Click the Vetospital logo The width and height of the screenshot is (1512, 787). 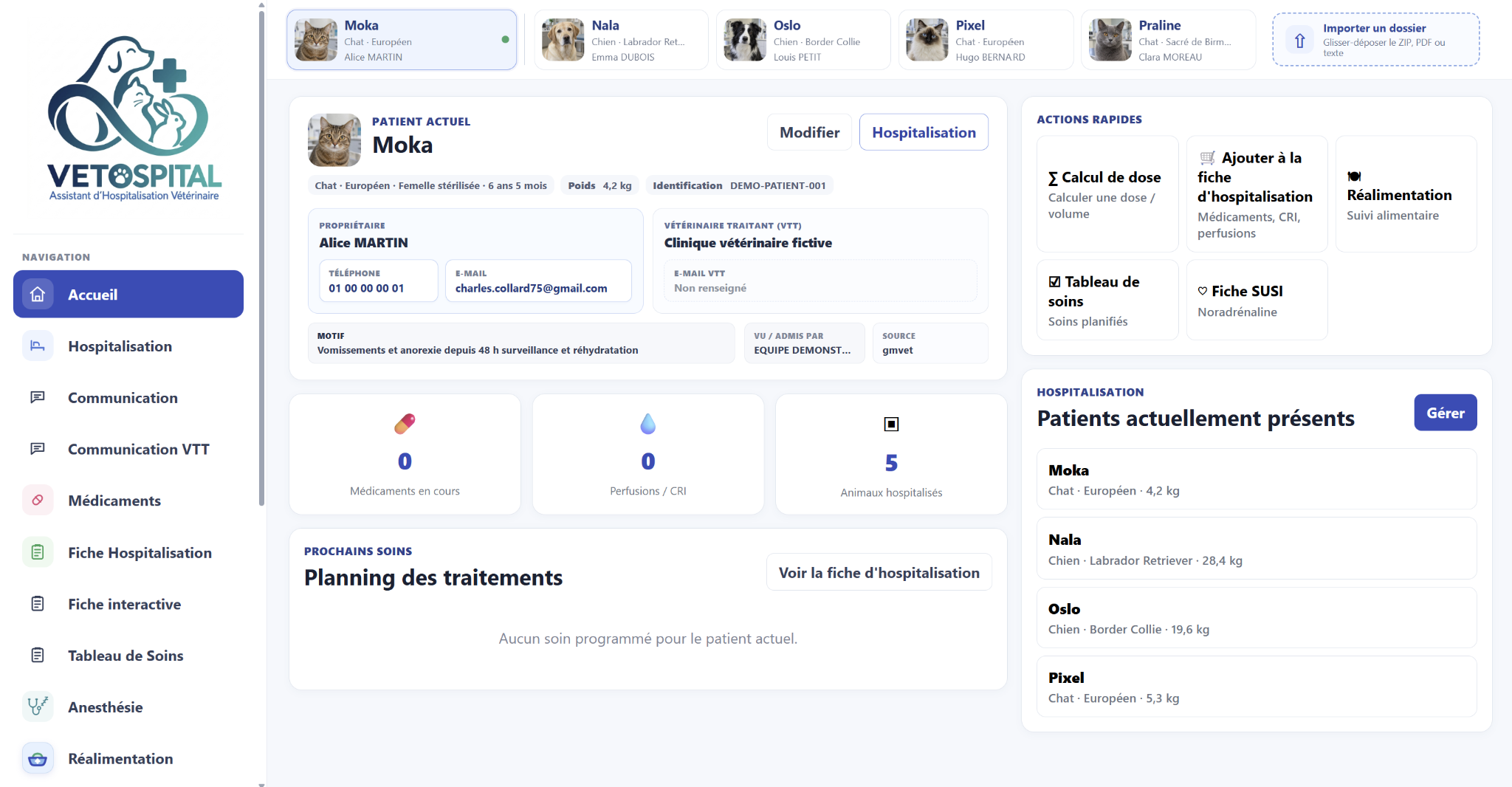click(x=134, y=118)
